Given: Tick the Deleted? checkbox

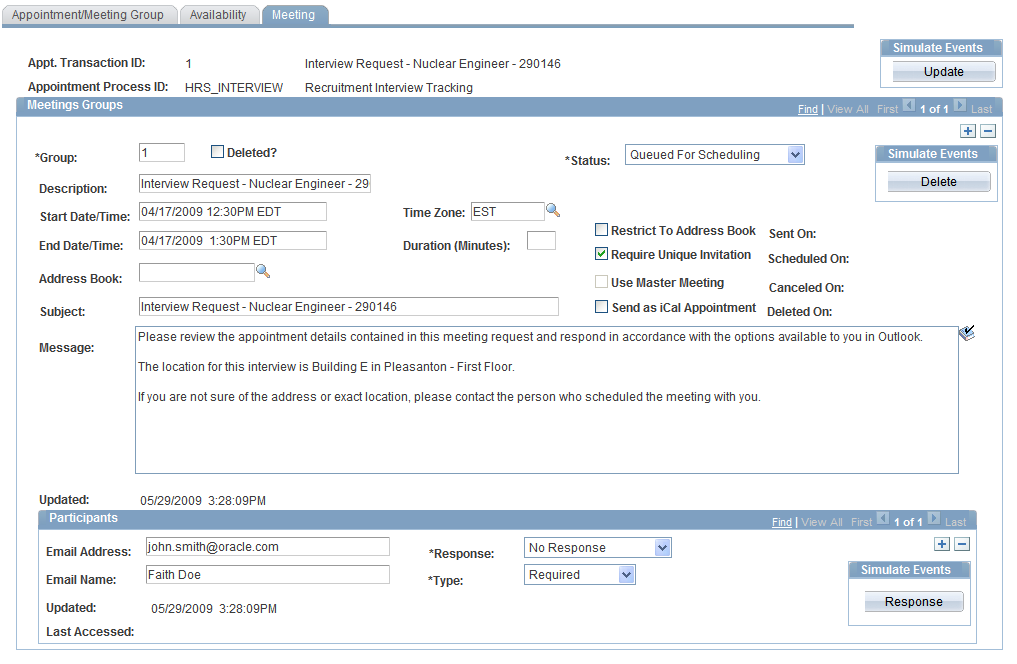Looking at the screenshot, I should pyautogui.click(x=217, y=152).
